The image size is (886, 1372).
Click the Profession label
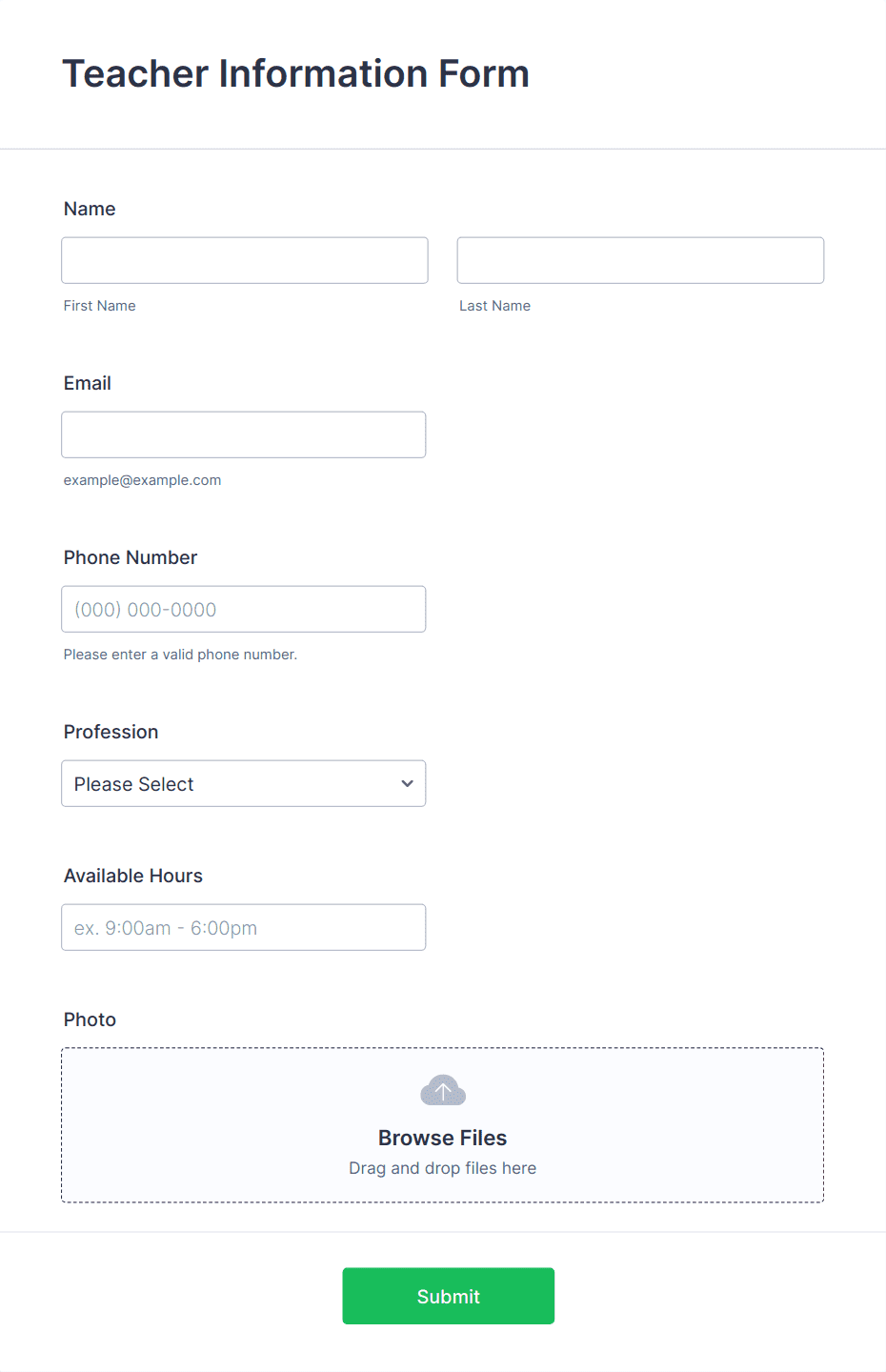click(x=111, y=732)
